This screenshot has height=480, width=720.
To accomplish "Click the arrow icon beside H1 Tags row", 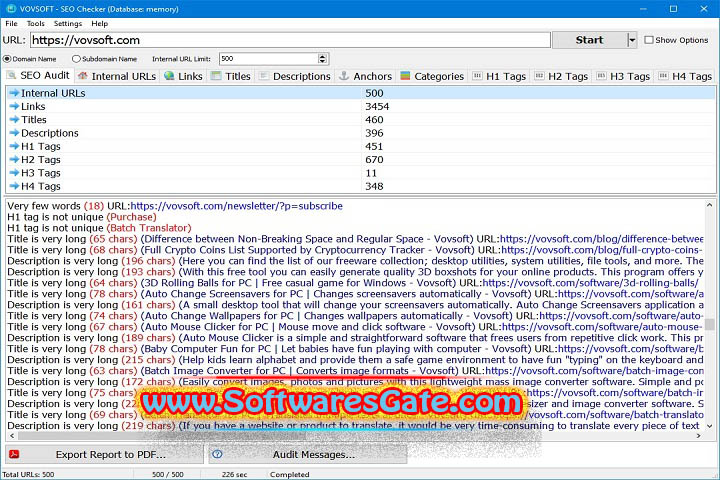I will click(x=14, y=146).
